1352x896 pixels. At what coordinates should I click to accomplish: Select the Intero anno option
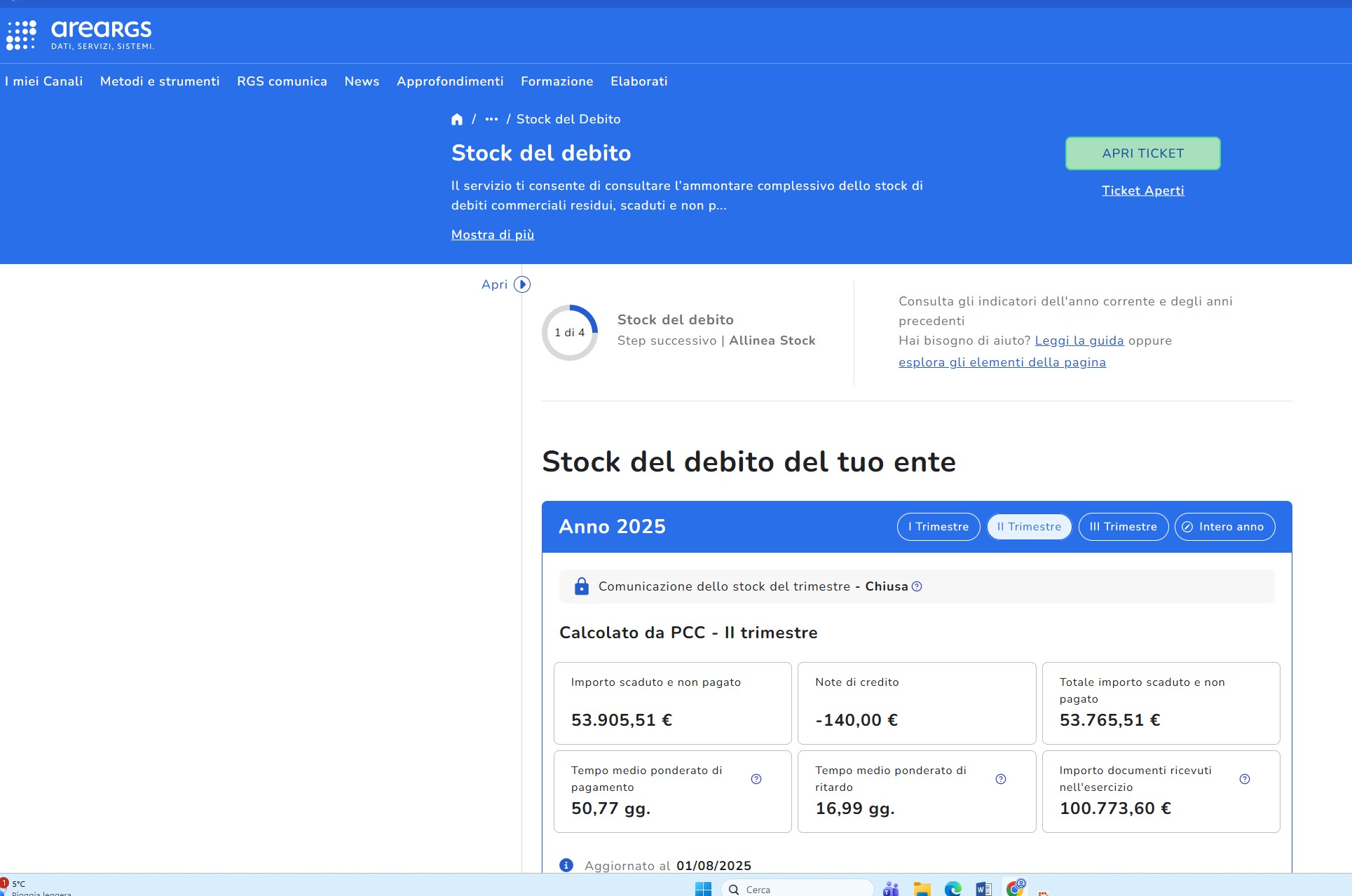(1224, 527)
